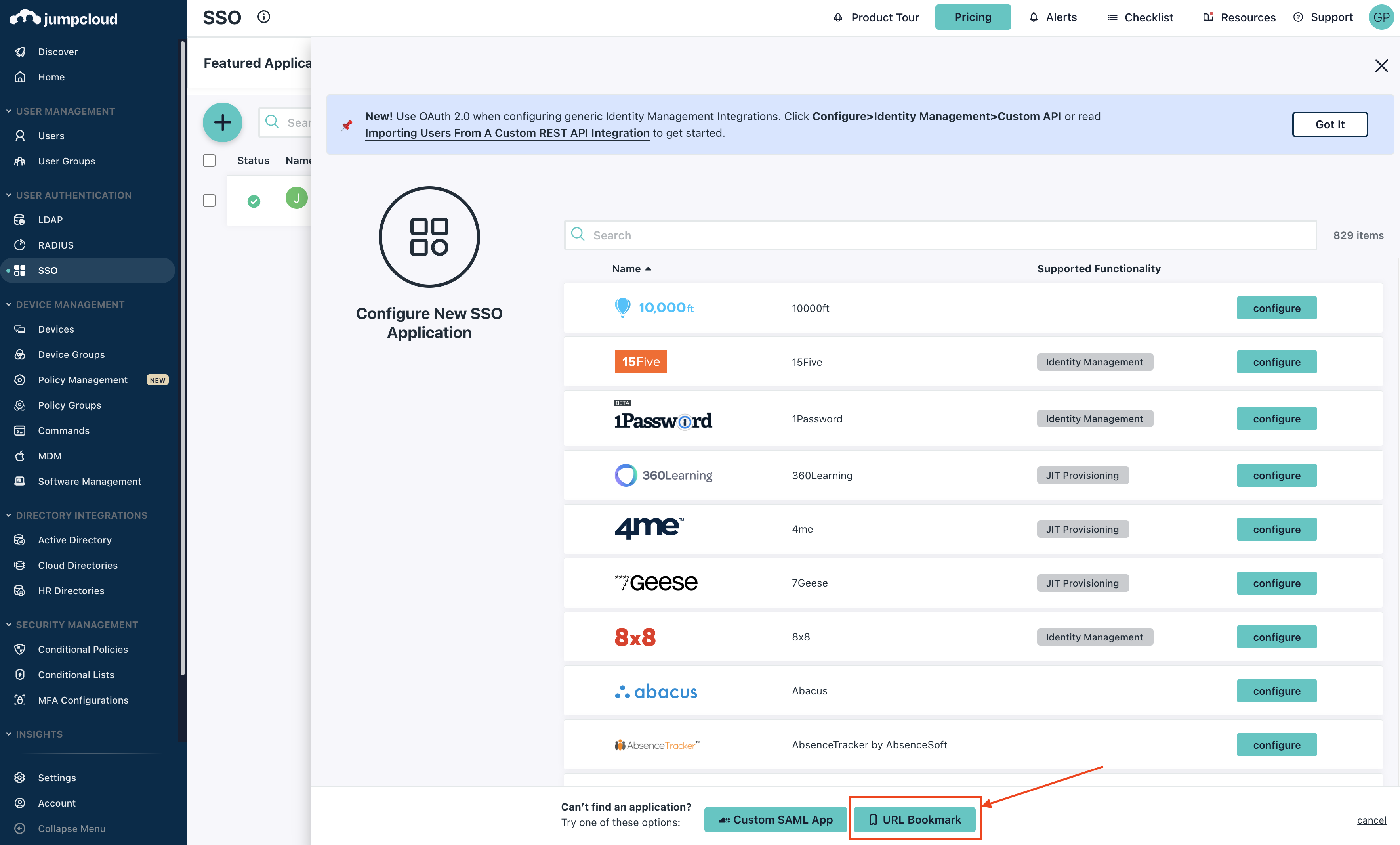Select the LDAP sidebar icon
This screenshot has width=1400, height=845.
coord(20,220)
